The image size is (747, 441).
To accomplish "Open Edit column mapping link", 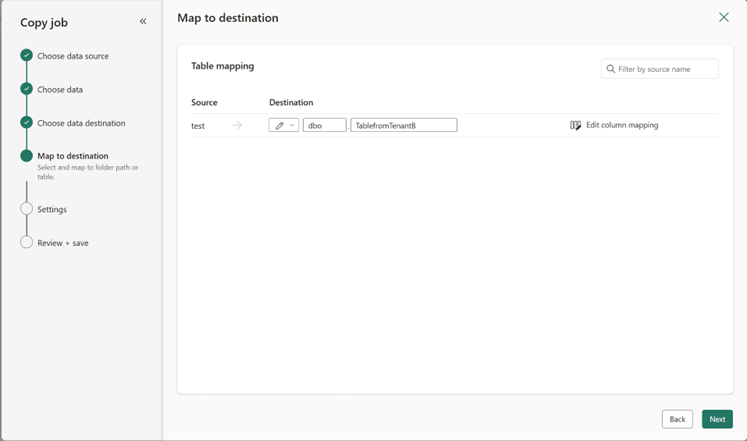I will (x=621, y=125).
